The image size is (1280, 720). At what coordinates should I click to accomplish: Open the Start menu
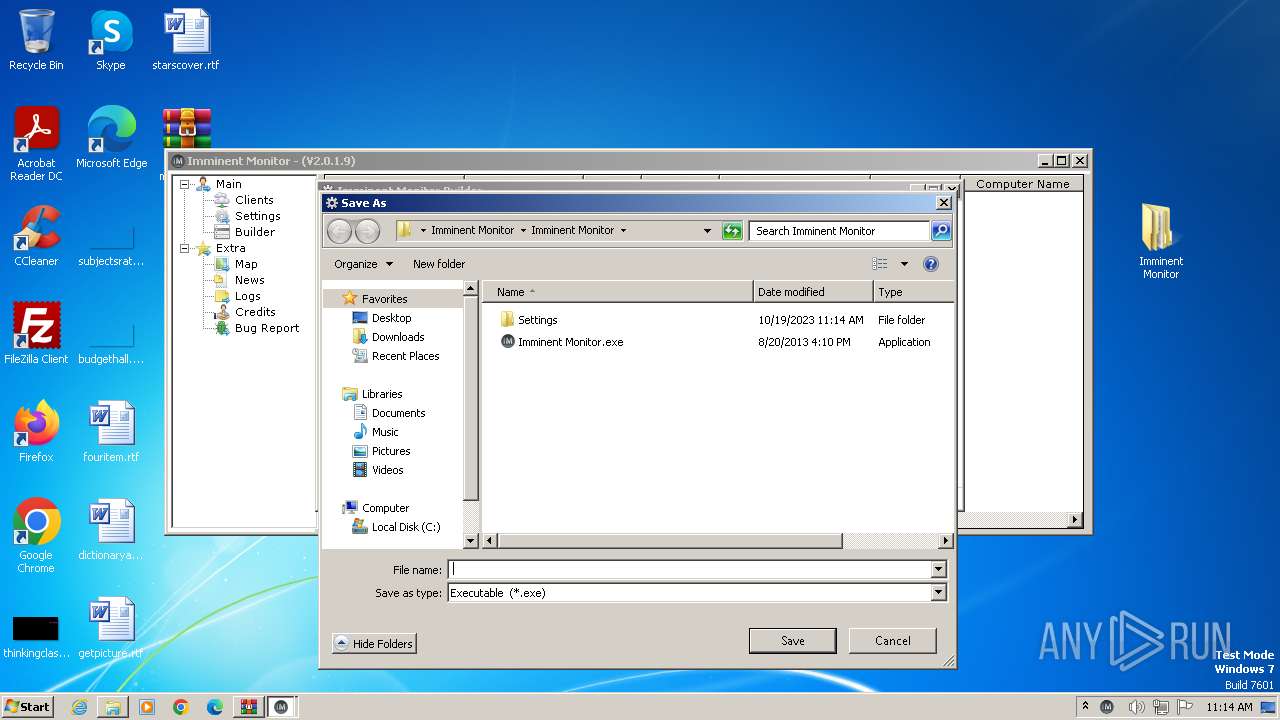[x=28, y=707]
